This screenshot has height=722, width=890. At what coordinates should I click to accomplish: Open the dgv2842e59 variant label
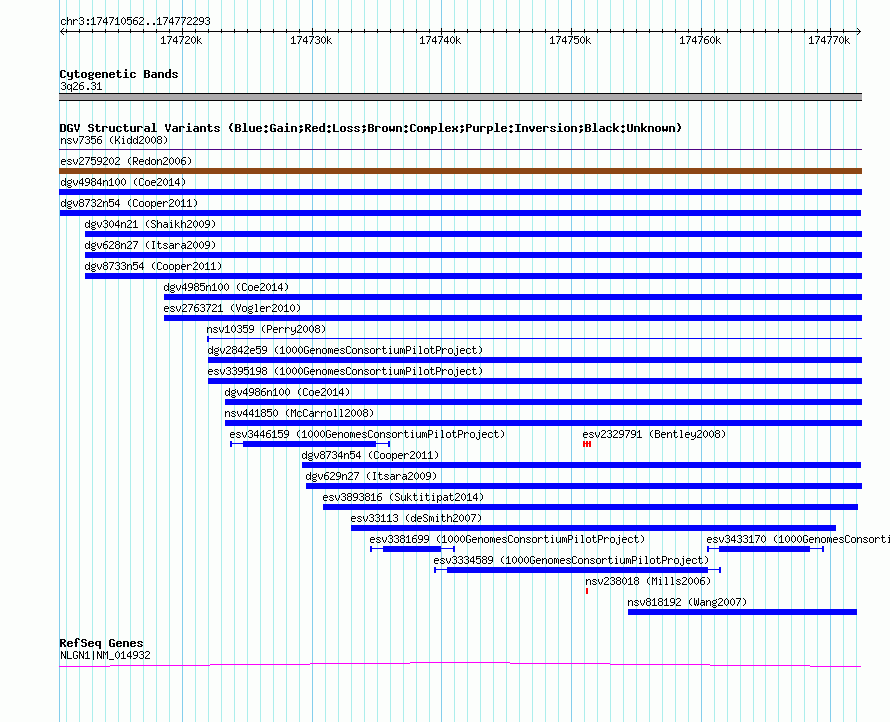coord(345,350)
